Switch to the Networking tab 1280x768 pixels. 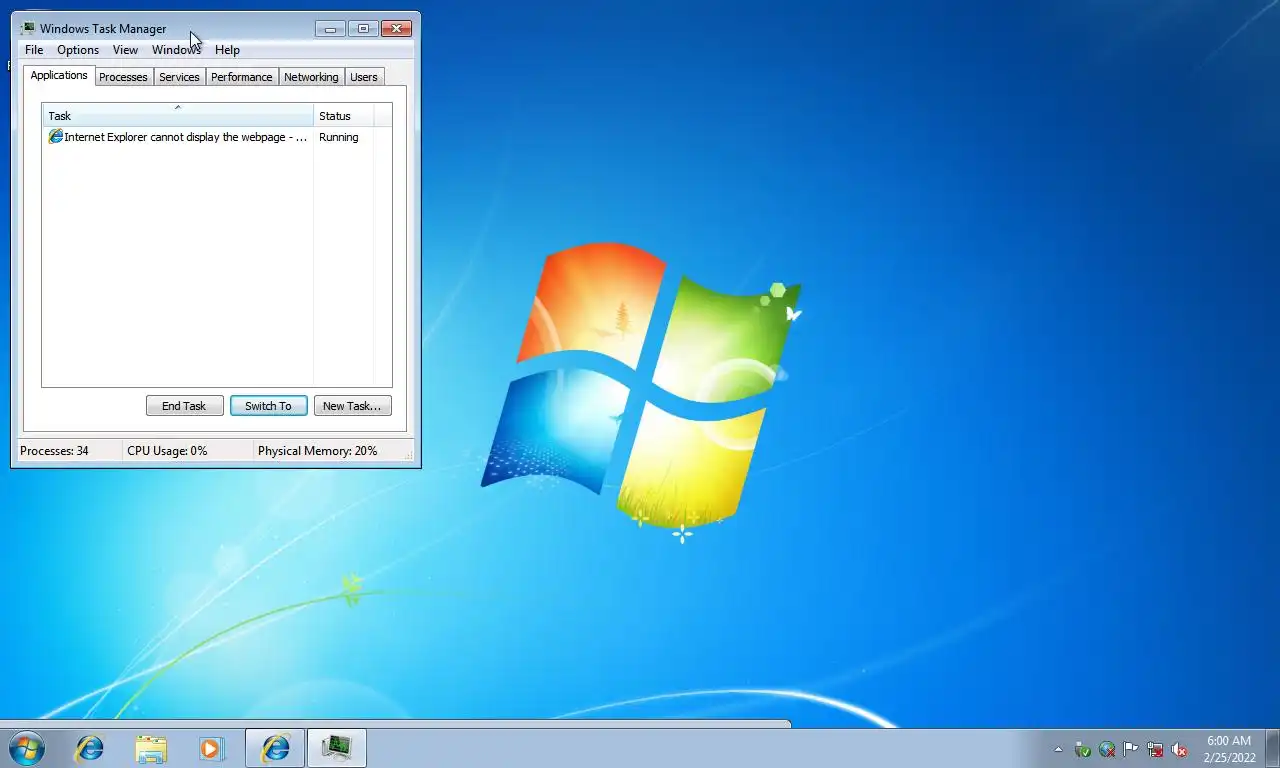tap(311, 77)
